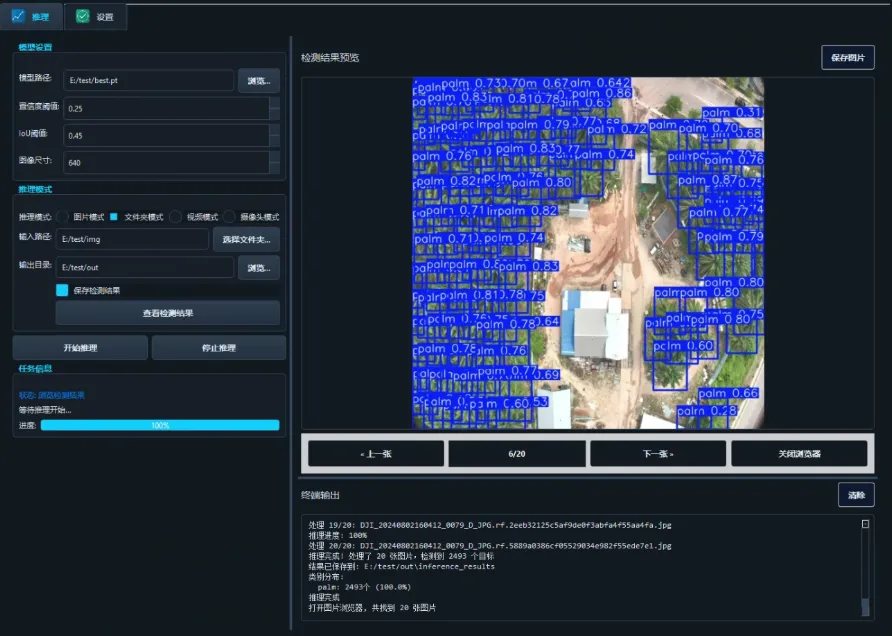Click the 选择文件夹... button
Image resolution: width=892 pixels, height=636 pixels.
[x=246, y=239]
